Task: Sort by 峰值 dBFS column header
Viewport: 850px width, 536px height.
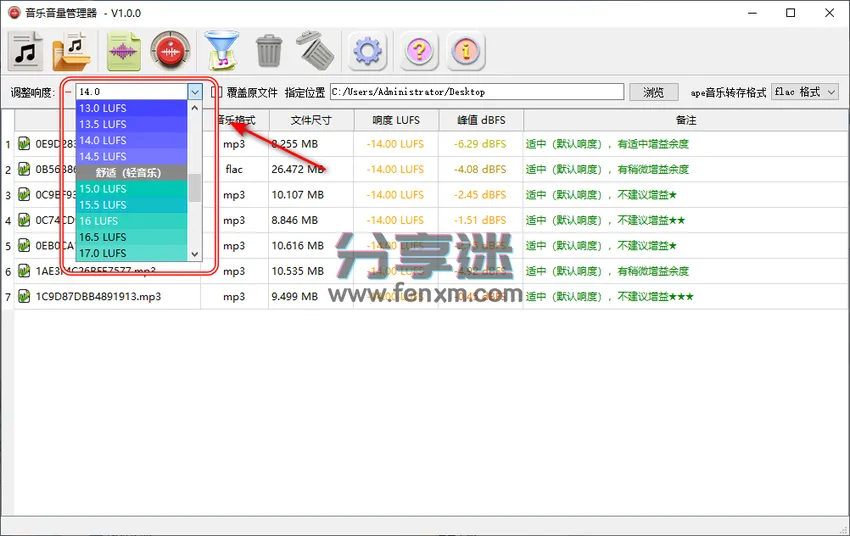Action: (x=481, y=120)
